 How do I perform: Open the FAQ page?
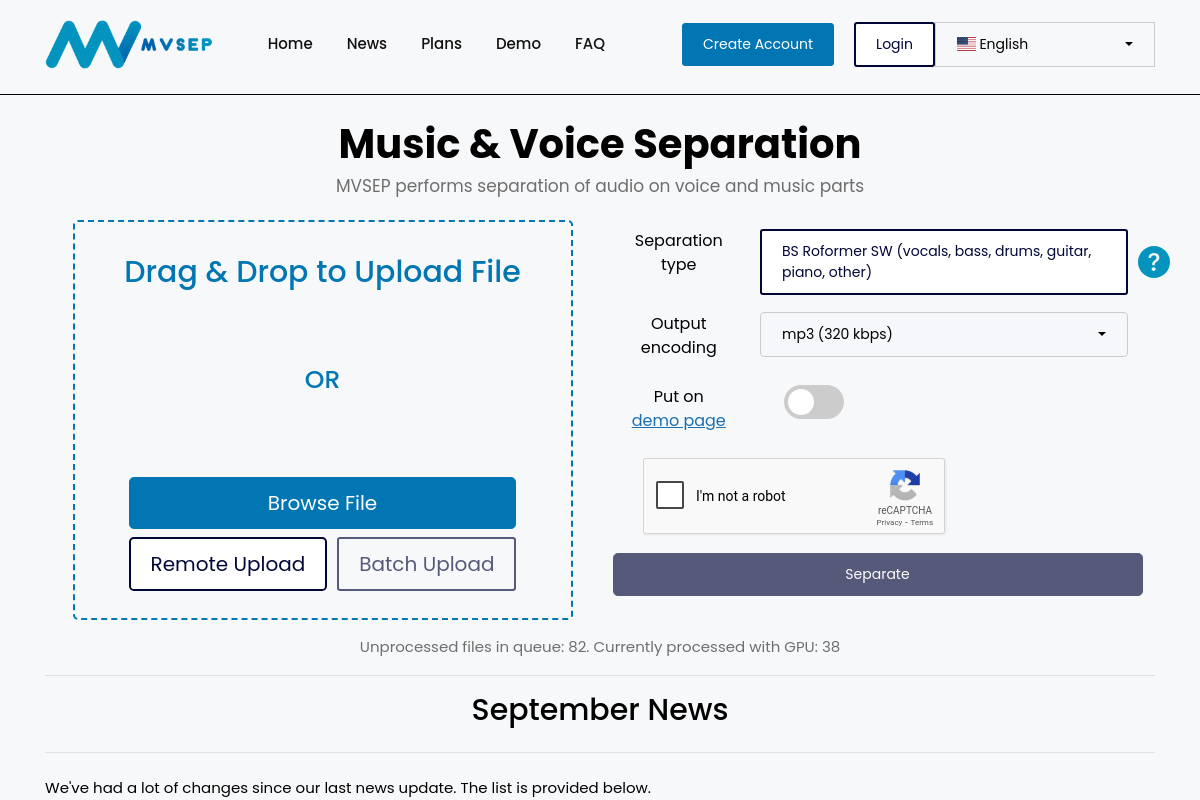pos(590,44)
